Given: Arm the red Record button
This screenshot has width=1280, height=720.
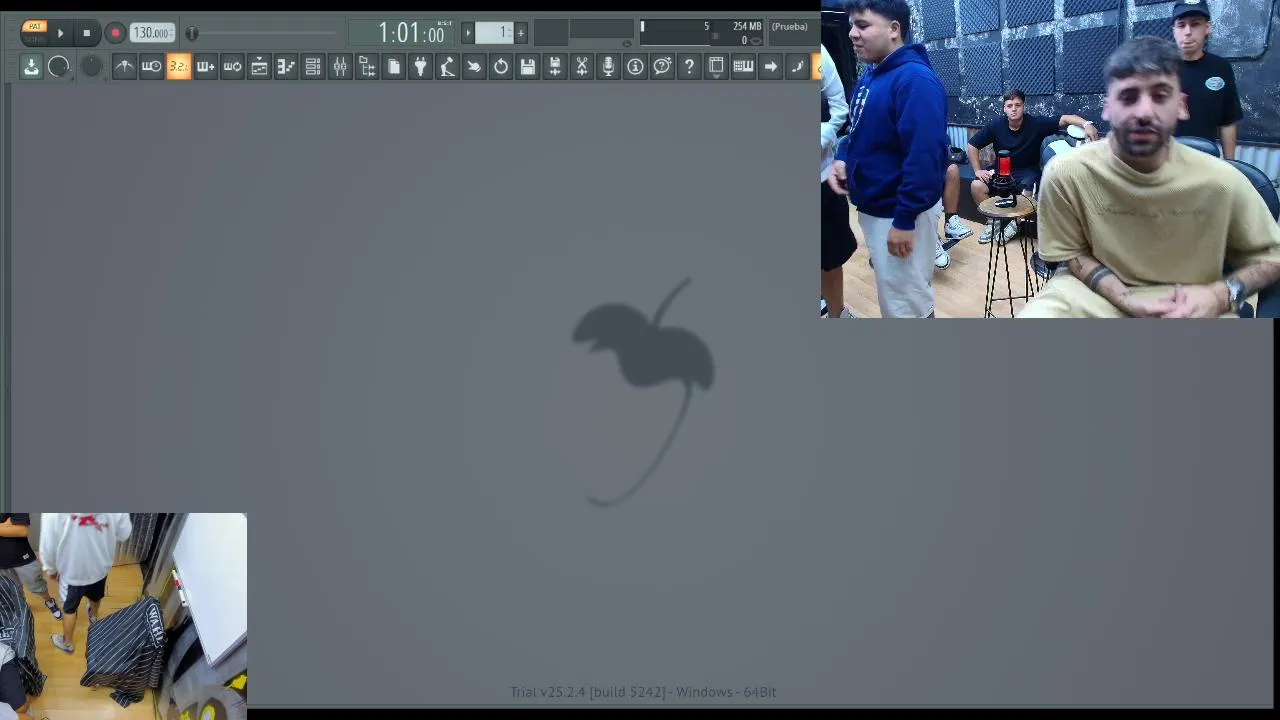Looking at the screenshot, I should (115, 33).
